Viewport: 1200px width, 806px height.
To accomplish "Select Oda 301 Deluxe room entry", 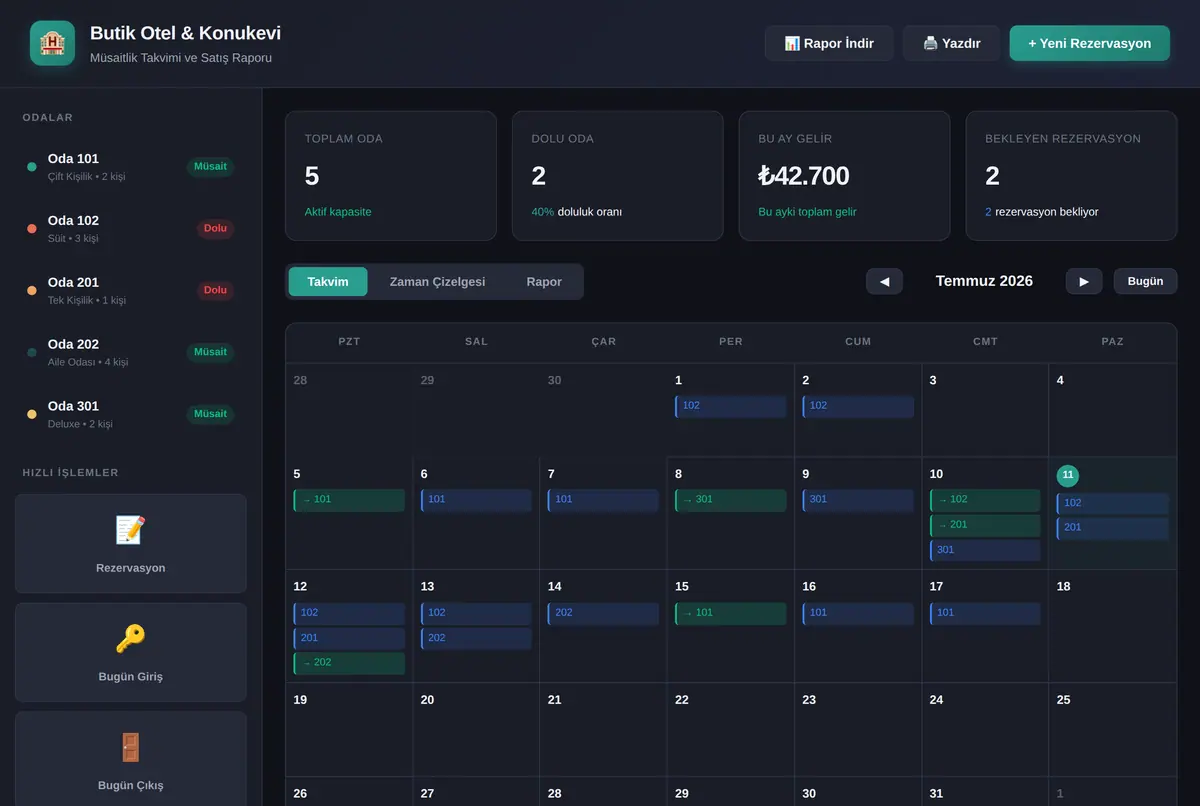I will [x=131, y=414].
